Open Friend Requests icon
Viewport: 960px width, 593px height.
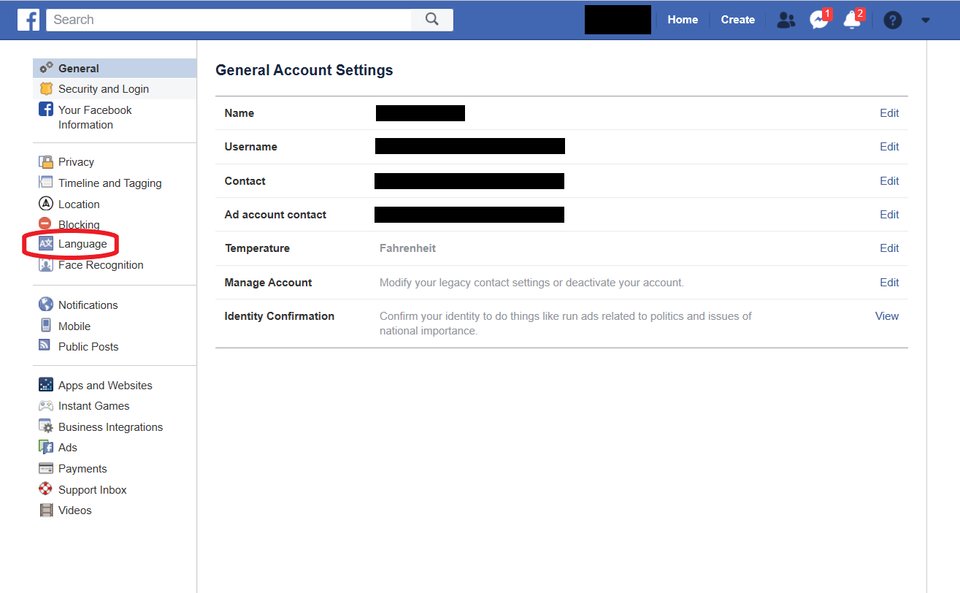tap(786, 20)
